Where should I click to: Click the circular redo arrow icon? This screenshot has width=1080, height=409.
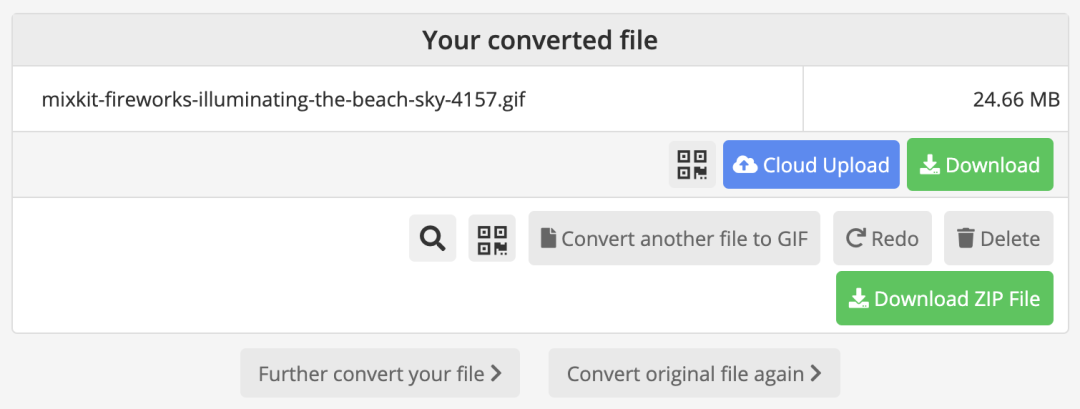[x=855, y=239]
